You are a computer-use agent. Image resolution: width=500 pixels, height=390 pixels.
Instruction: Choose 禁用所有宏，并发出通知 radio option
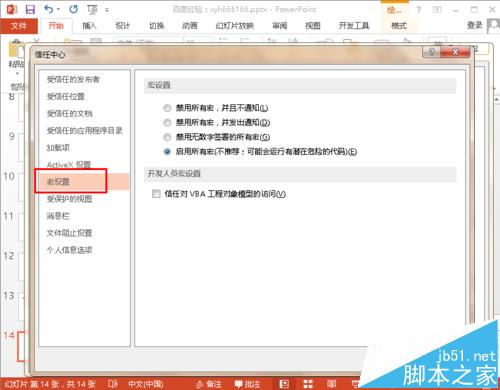(x=167, y=122)
